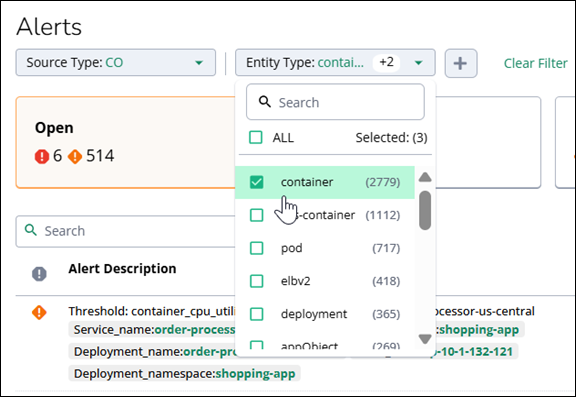Click the red critical alert icon in Open card
Screen dimensions: 576x397
(x=42, y=156)
